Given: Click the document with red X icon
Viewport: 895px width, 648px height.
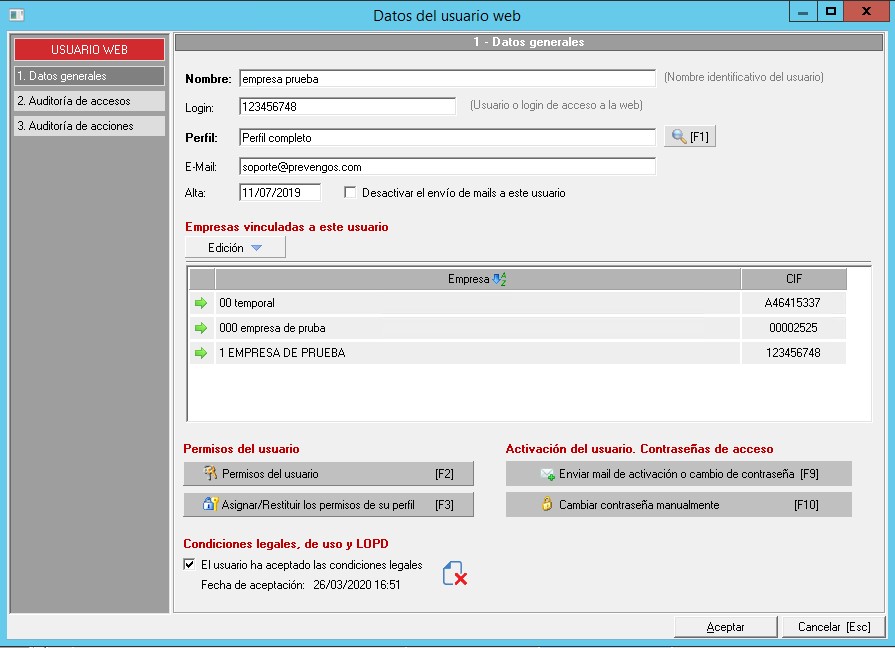Looking at the screenshot, I should tap(455, 573).
